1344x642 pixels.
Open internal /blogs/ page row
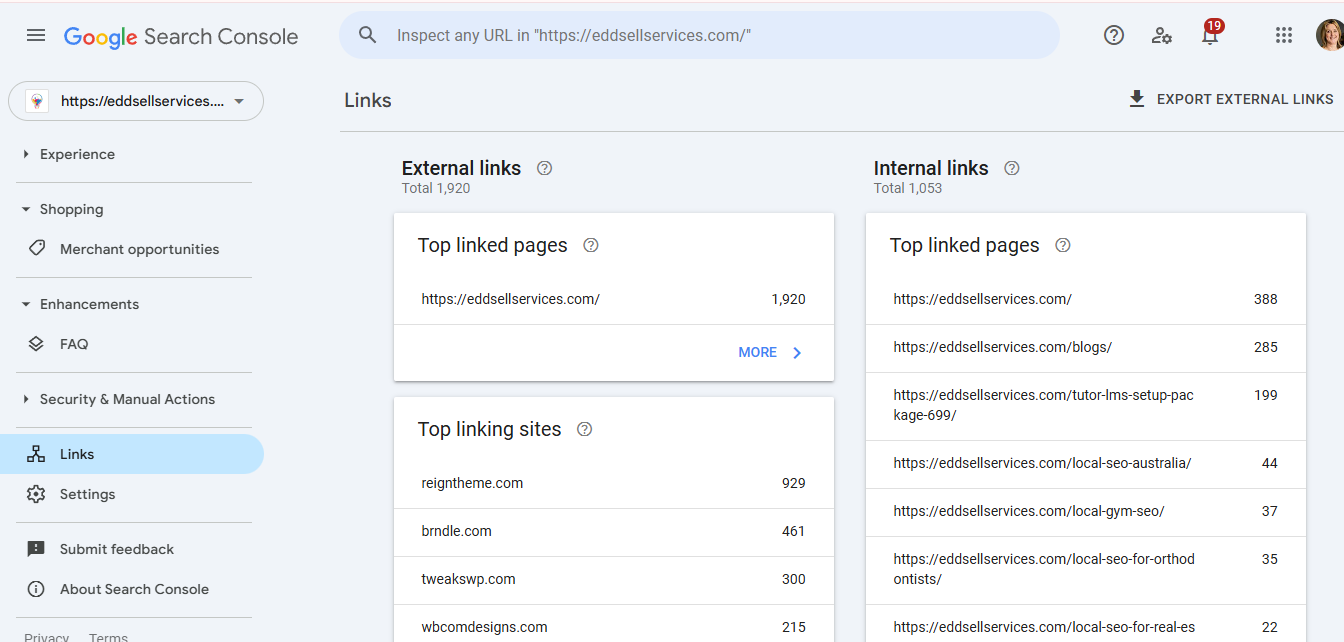1086,347
